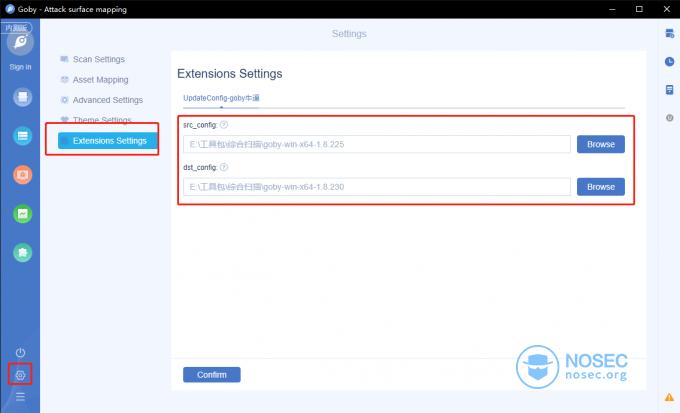Viewport: 680px width, 413px height.
Task: Click the src_config label
Action: click(200, 125)
